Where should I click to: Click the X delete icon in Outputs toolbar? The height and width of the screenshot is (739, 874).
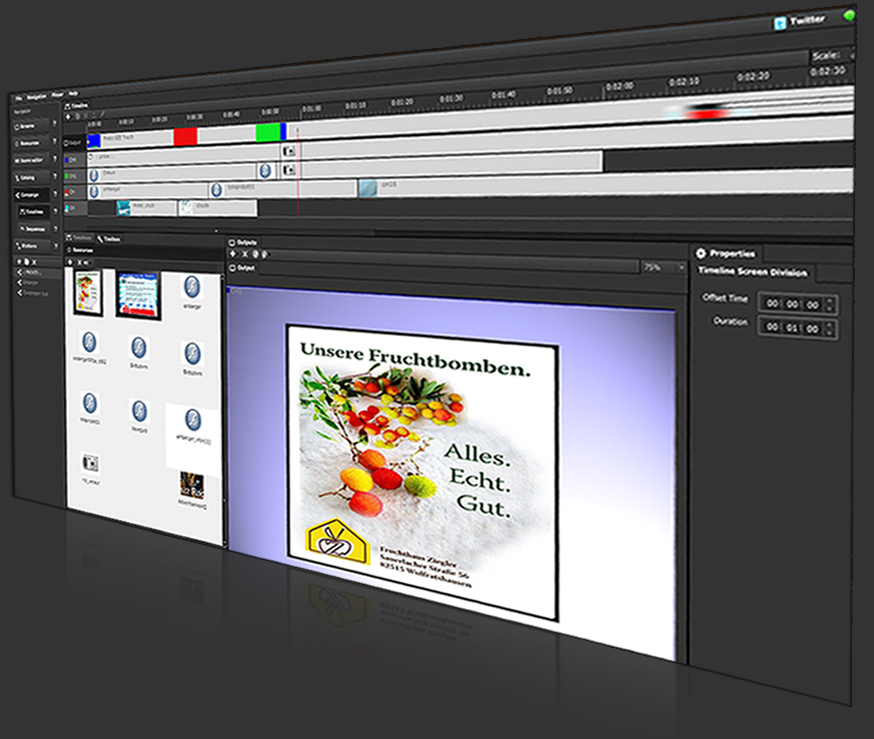click(244, 255)
